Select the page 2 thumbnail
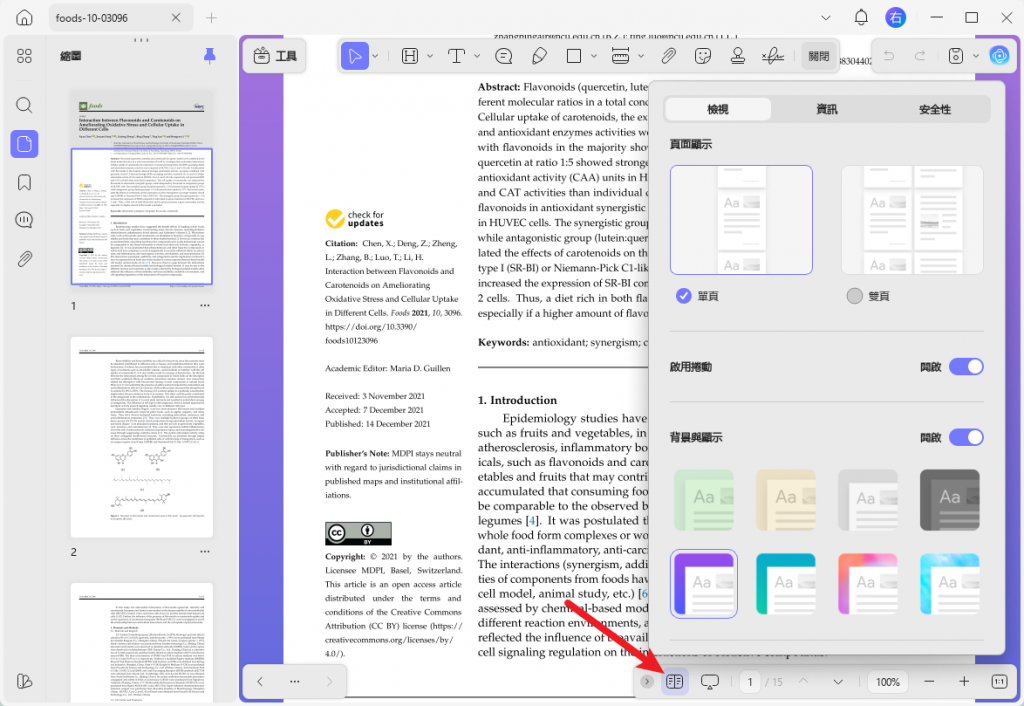1024x706 pixels. [142, 437]
